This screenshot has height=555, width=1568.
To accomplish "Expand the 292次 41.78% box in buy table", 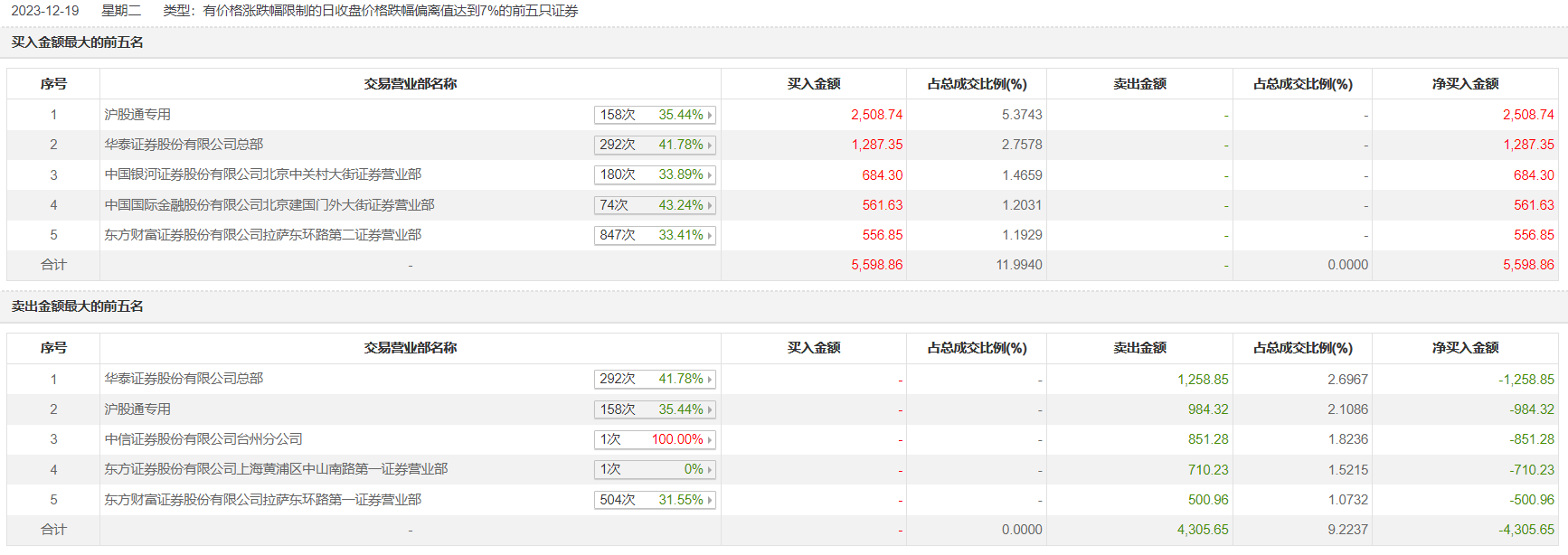I will tap(655, 145).
